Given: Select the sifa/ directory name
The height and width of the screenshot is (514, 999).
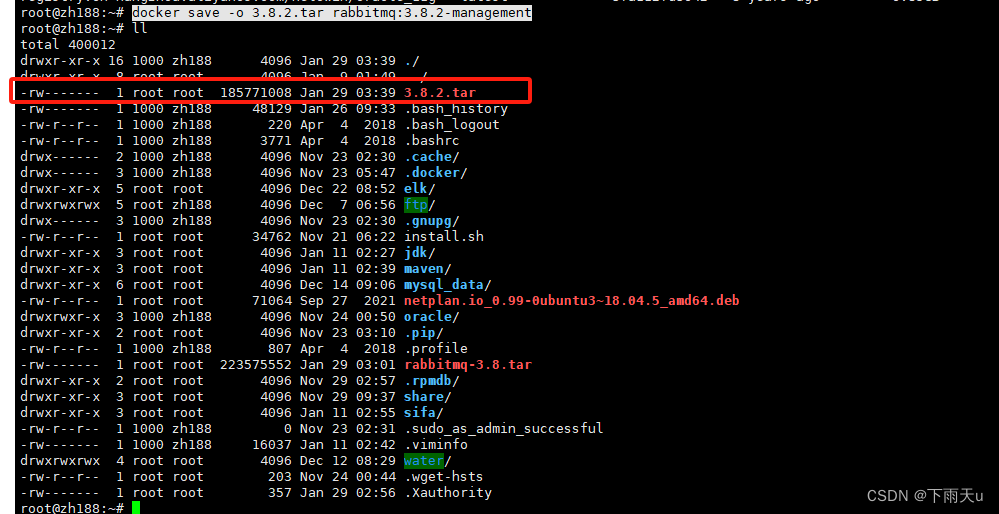Looking at the screenshot, I should point(424,413).
